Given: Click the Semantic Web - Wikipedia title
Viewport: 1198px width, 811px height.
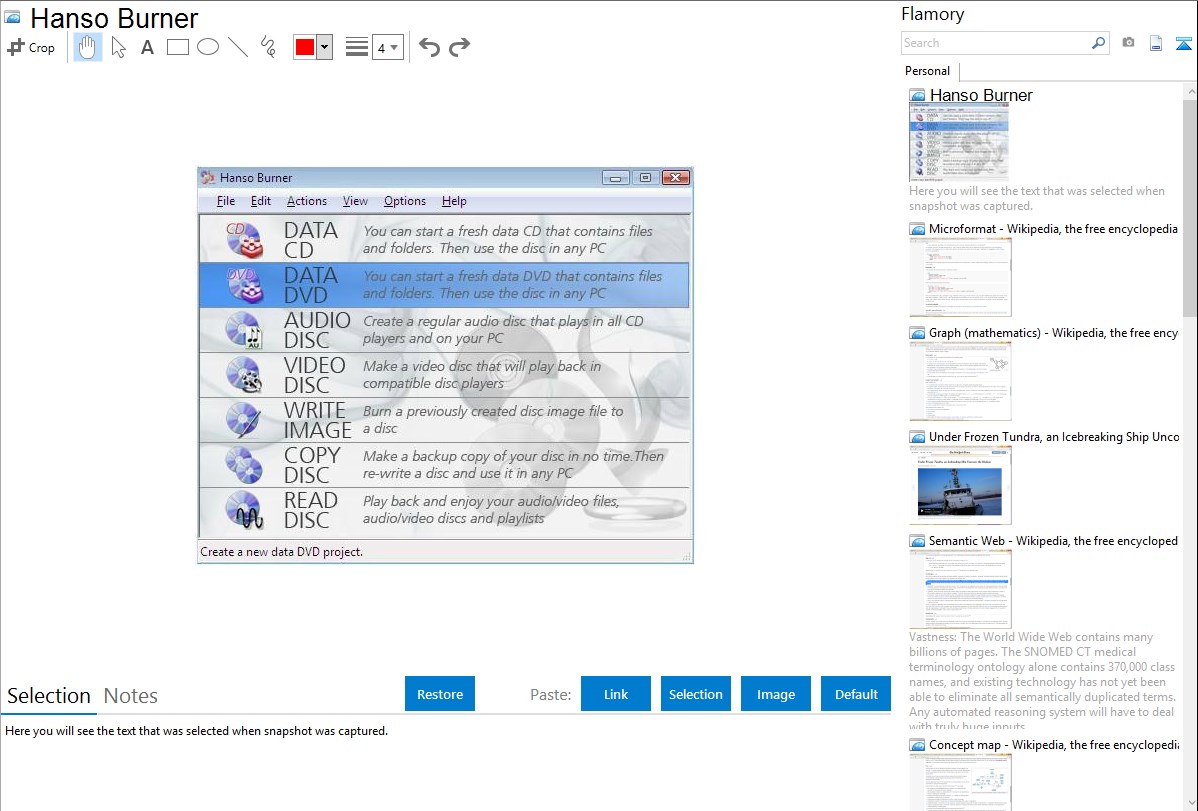Looking at the screenshot, I should click(1053, 540).
